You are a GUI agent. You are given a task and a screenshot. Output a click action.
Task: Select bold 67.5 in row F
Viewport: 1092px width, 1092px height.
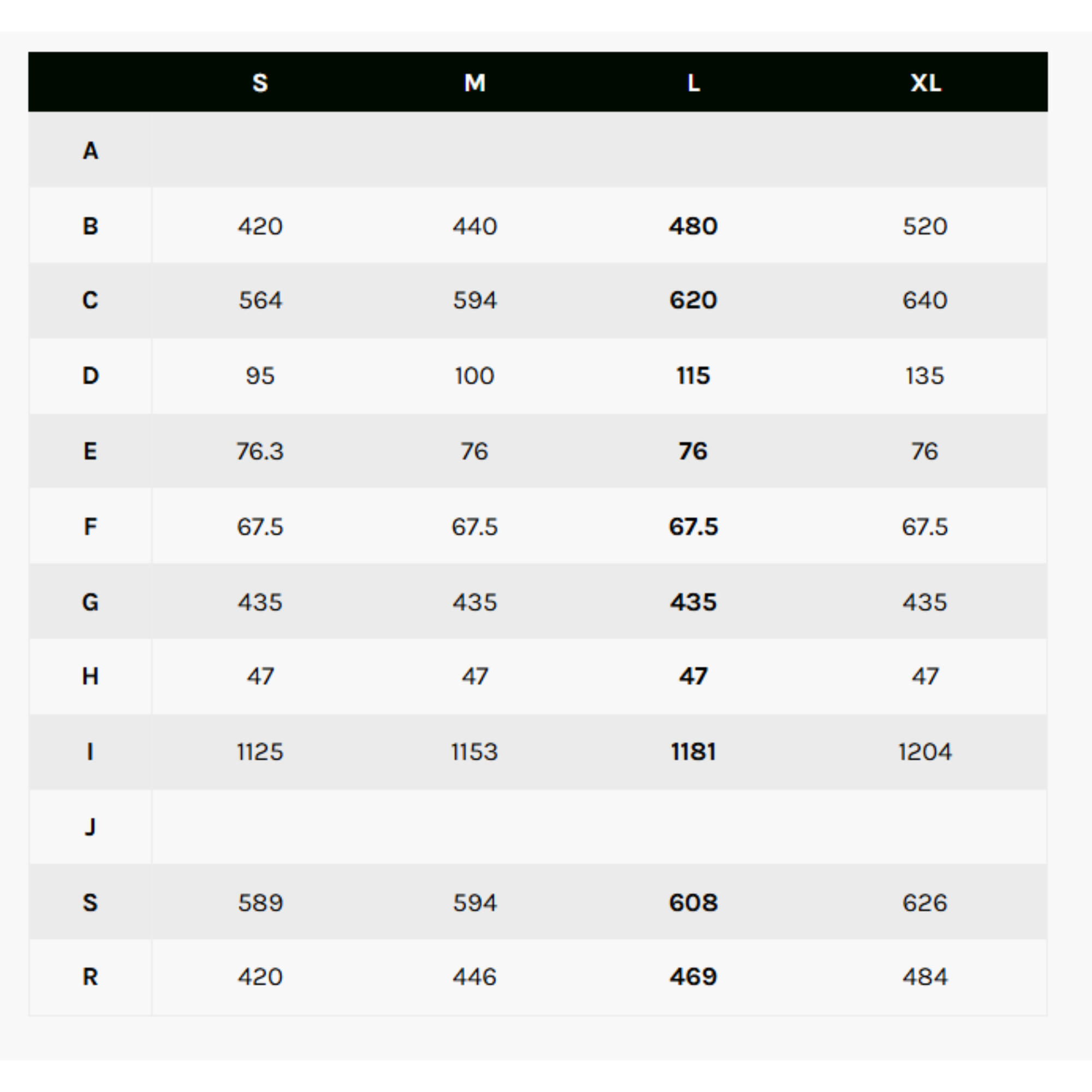pos(693,527)
